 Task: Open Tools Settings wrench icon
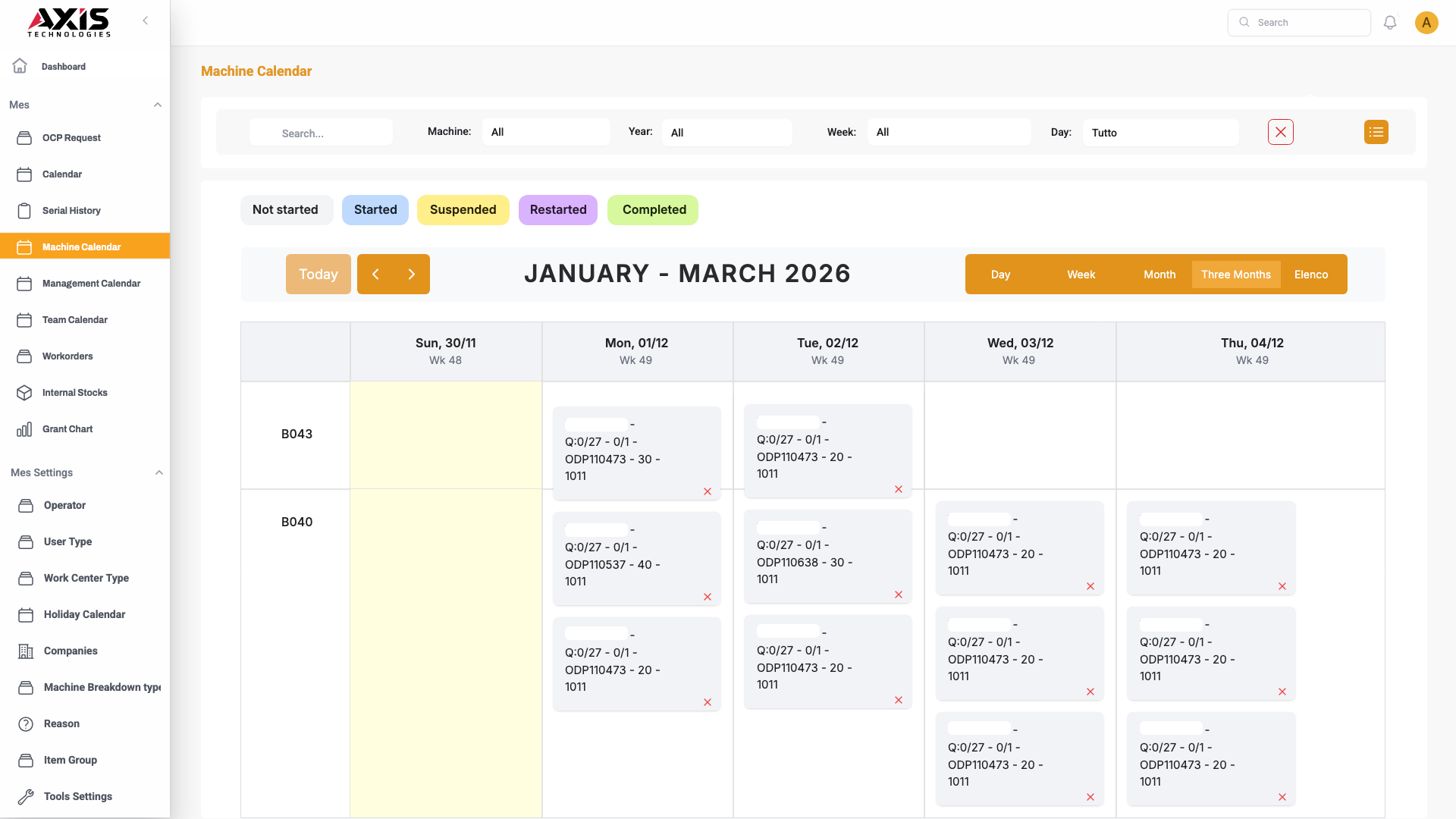pyautogui.click(x=26, y=796)
